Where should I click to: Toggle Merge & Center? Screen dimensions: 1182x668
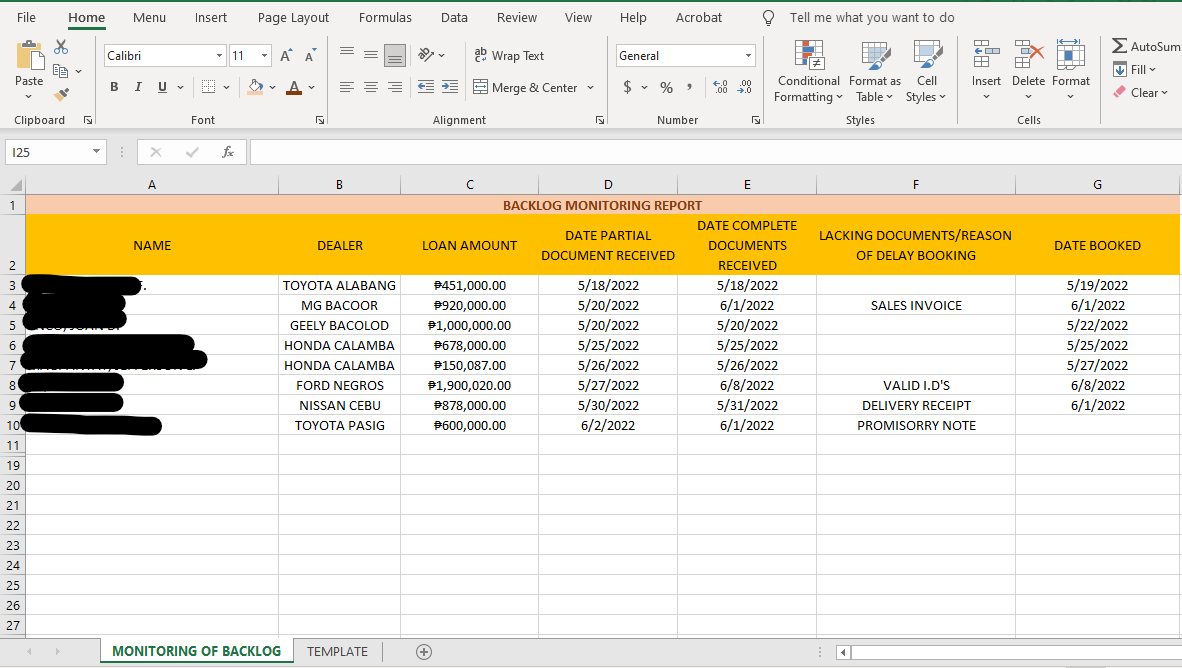525,87
